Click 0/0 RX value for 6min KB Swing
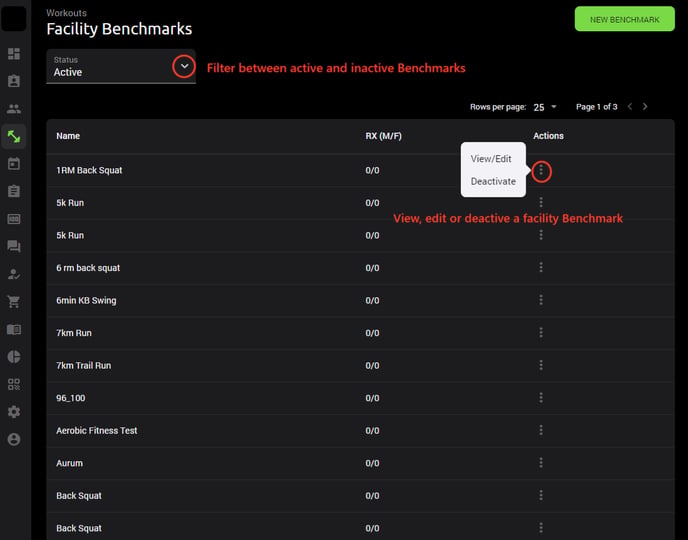Image resolution: width=688 pixels, height=540 pixels. coord(373,300)
